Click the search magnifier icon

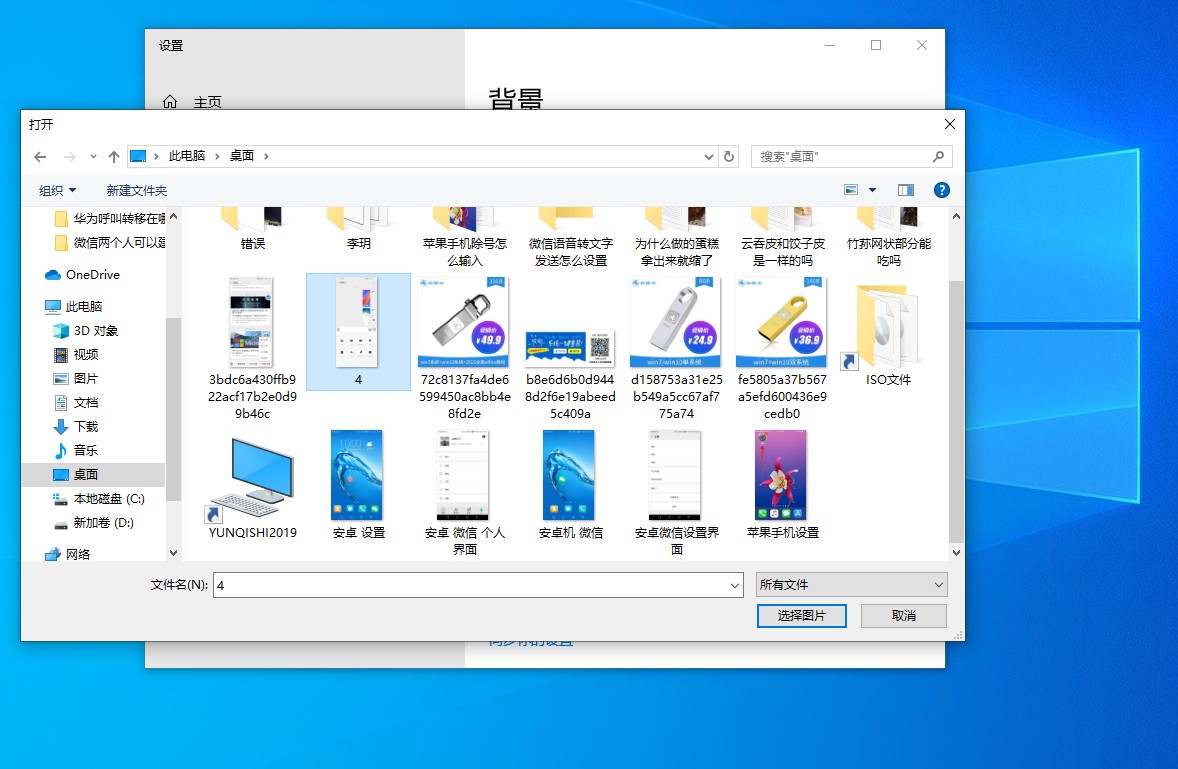click(938, 156)
